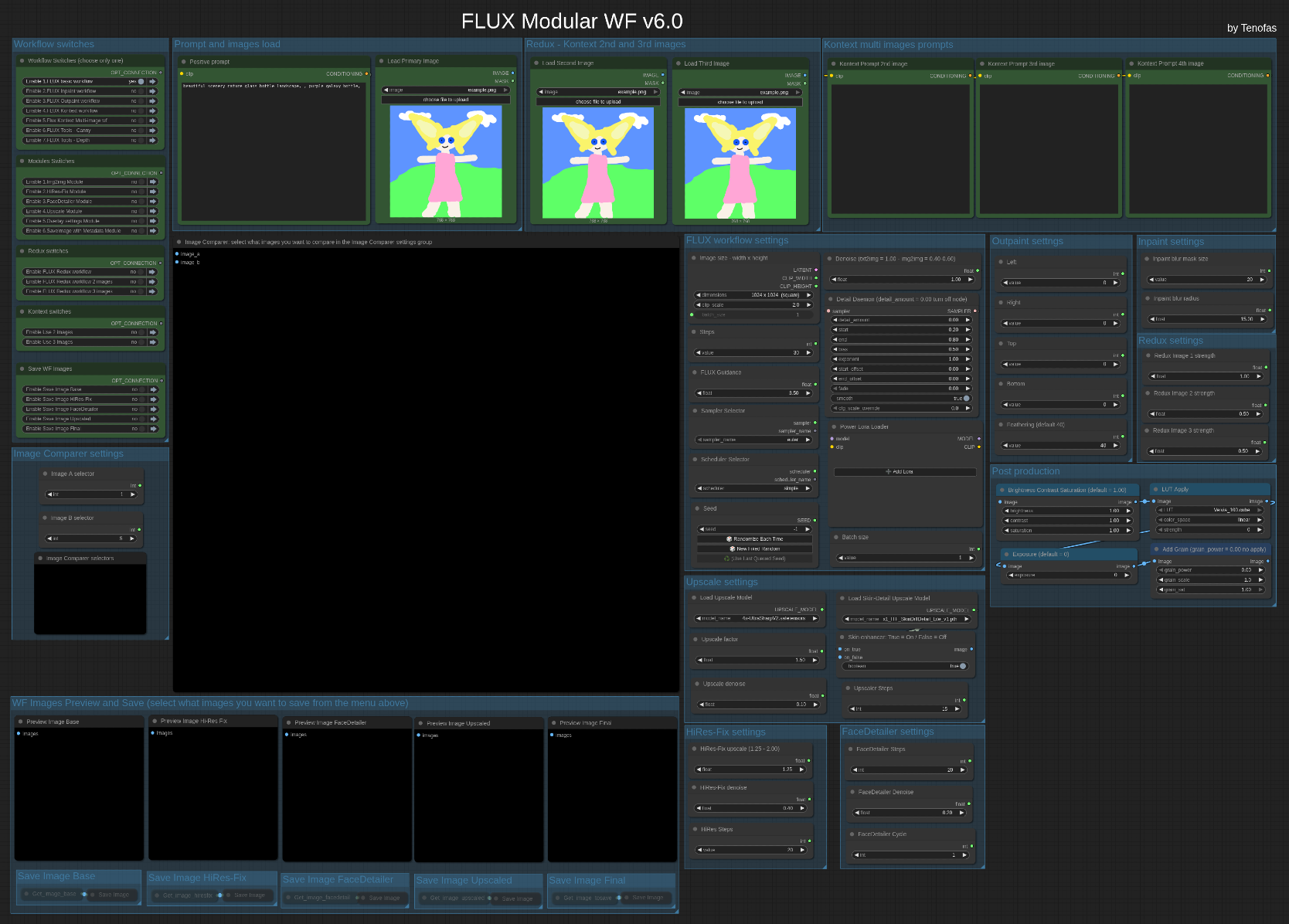Select the FaceDetailer settings group title
Viewport: 1289px width, 924px height.
(888, 732)
